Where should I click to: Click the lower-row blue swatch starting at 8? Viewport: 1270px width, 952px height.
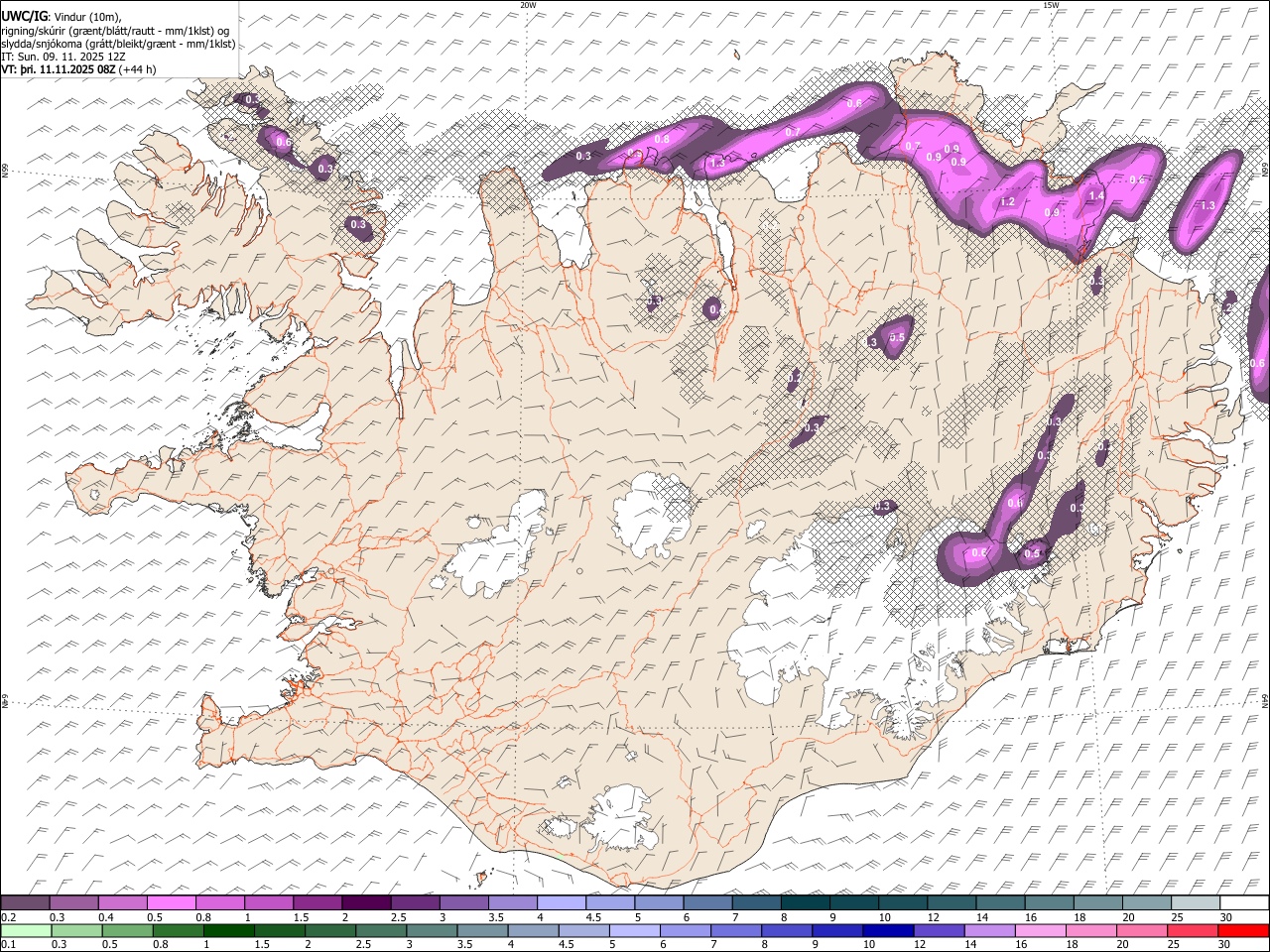pos(786,930)
